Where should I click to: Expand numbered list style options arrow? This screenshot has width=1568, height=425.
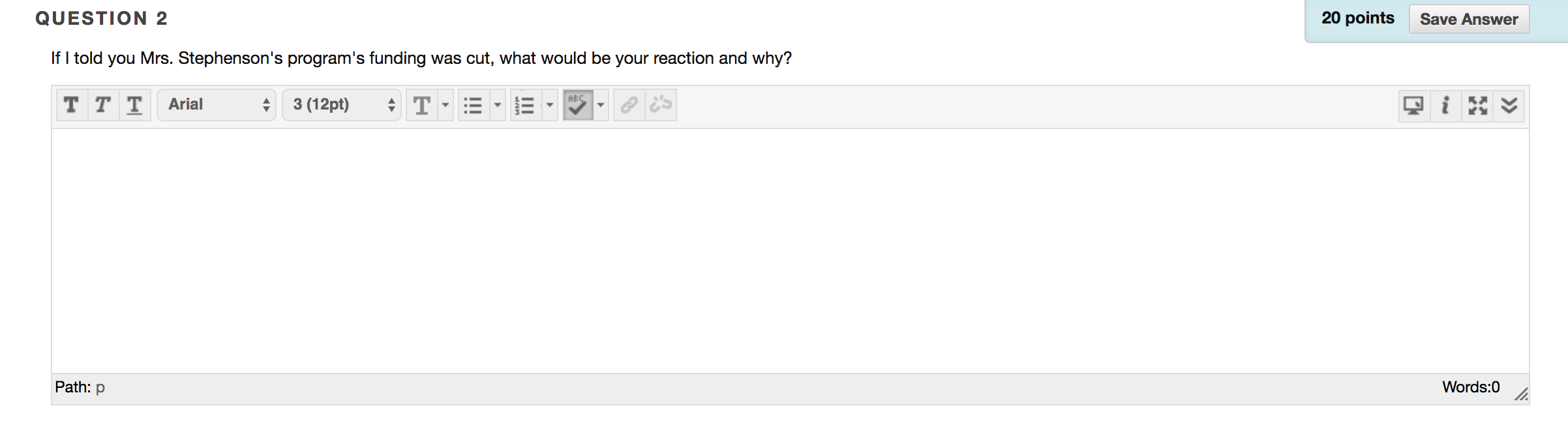click(x=549, y=105)
